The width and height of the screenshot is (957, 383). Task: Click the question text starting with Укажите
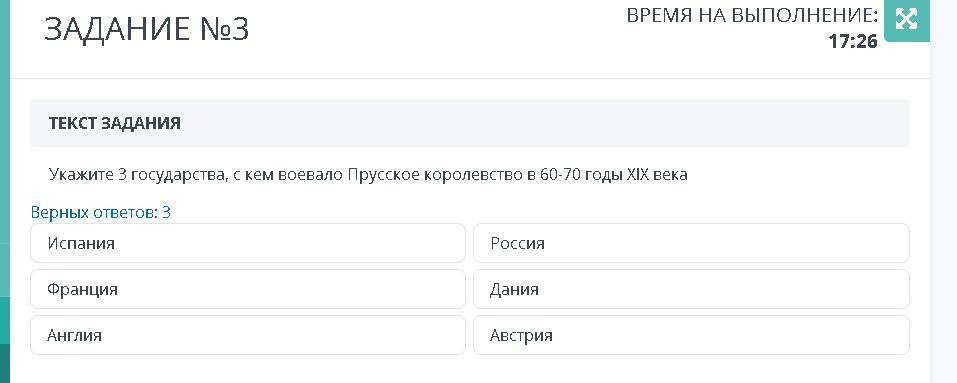tap(368, 175)
